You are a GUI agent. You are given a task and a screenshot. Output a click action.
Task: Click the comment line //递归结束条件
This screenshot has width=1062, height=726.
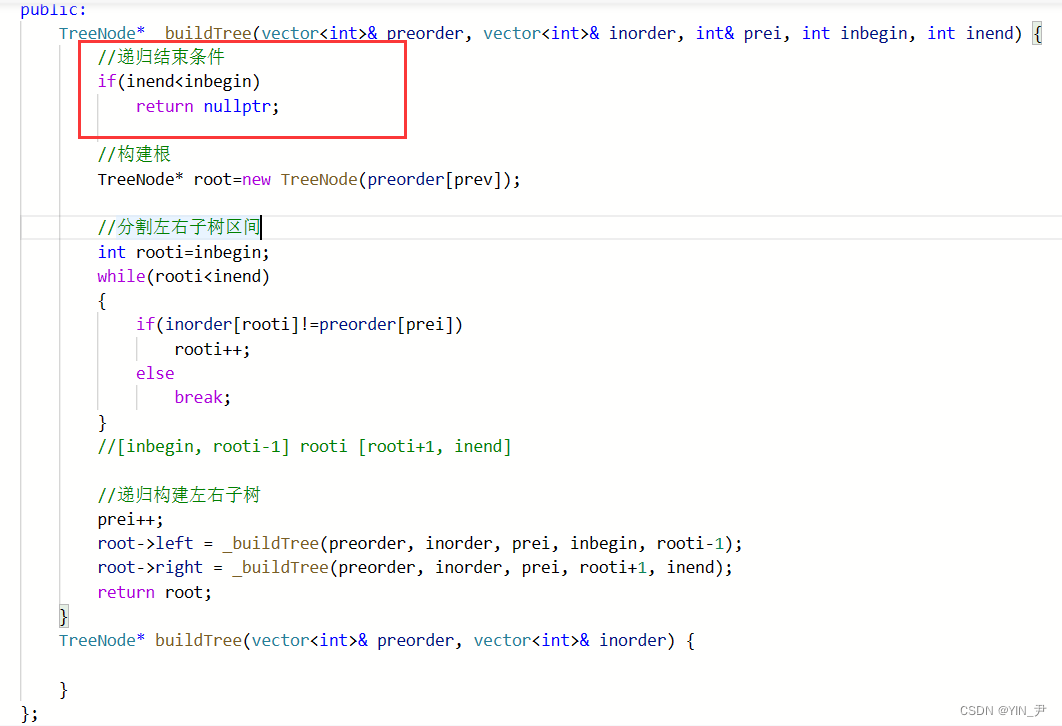(x=161, y=57)
